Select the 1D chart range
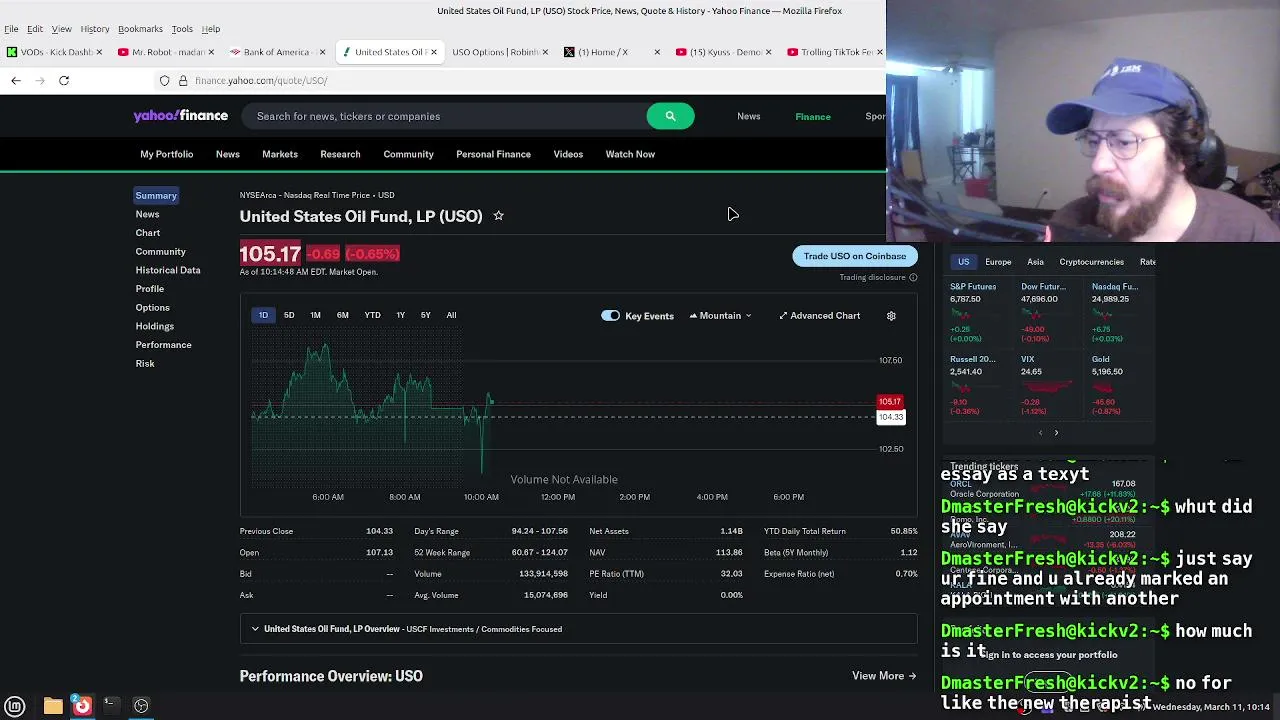 [263, 315]
